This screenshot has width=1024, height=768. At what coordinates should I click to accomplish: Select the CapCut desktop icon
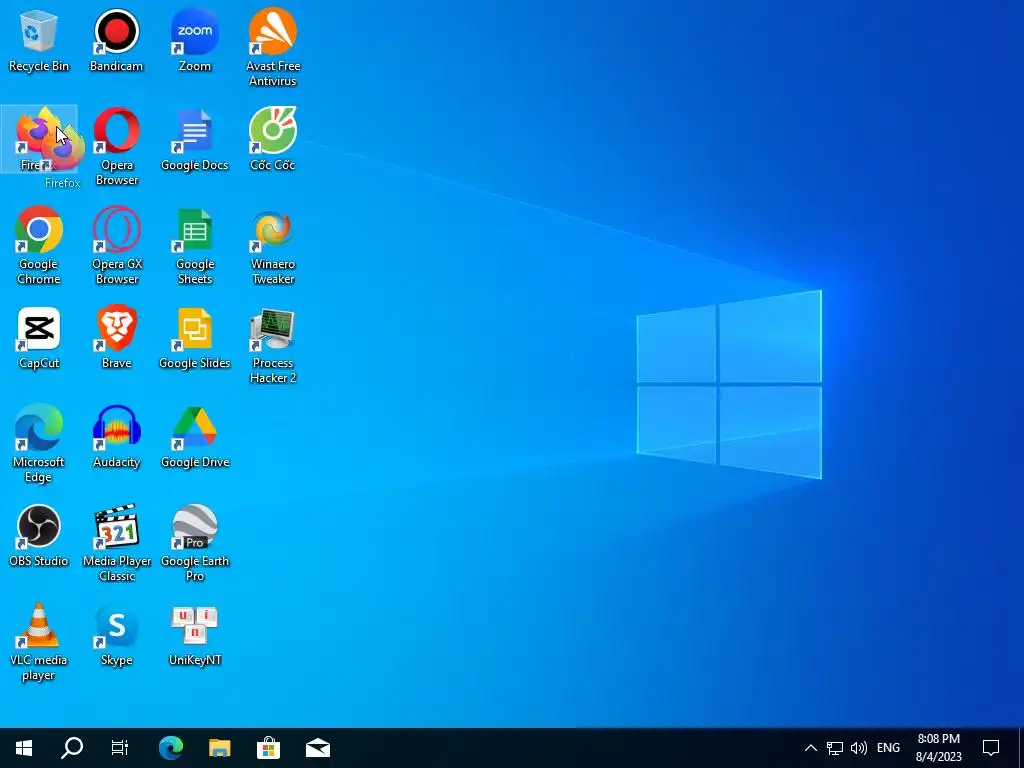coord(39,338)
